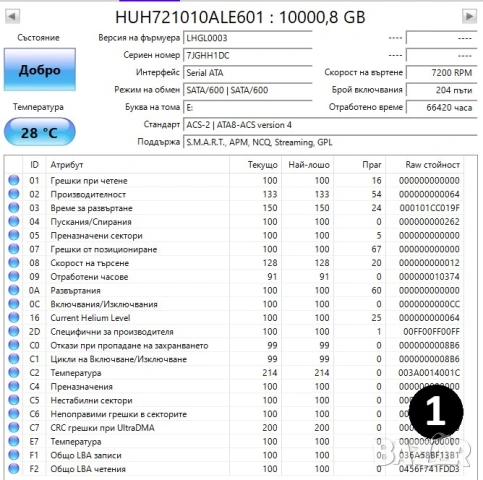Click standard field ACS-2 | ATA8-ACS version 4
This screenshot has height=480, width=483.
[x=330, y=125]
